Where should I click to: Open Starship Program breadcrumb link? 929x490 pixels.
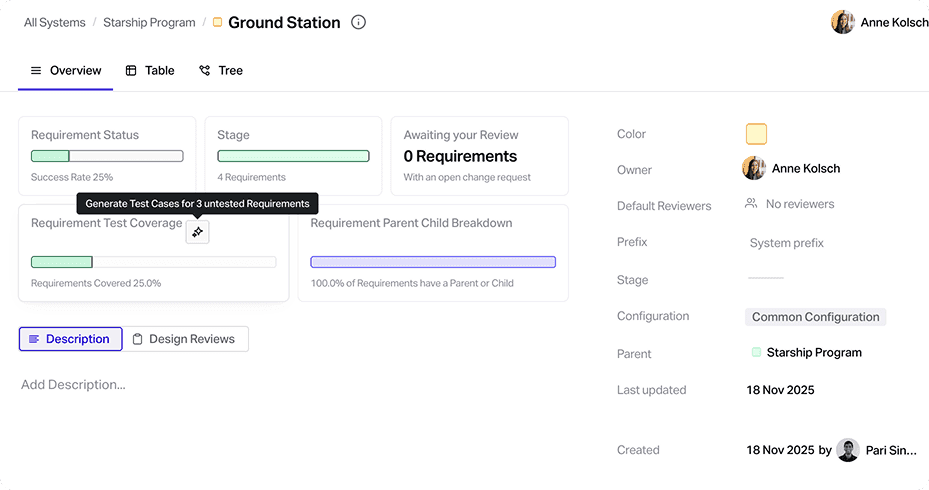point(149,22)
